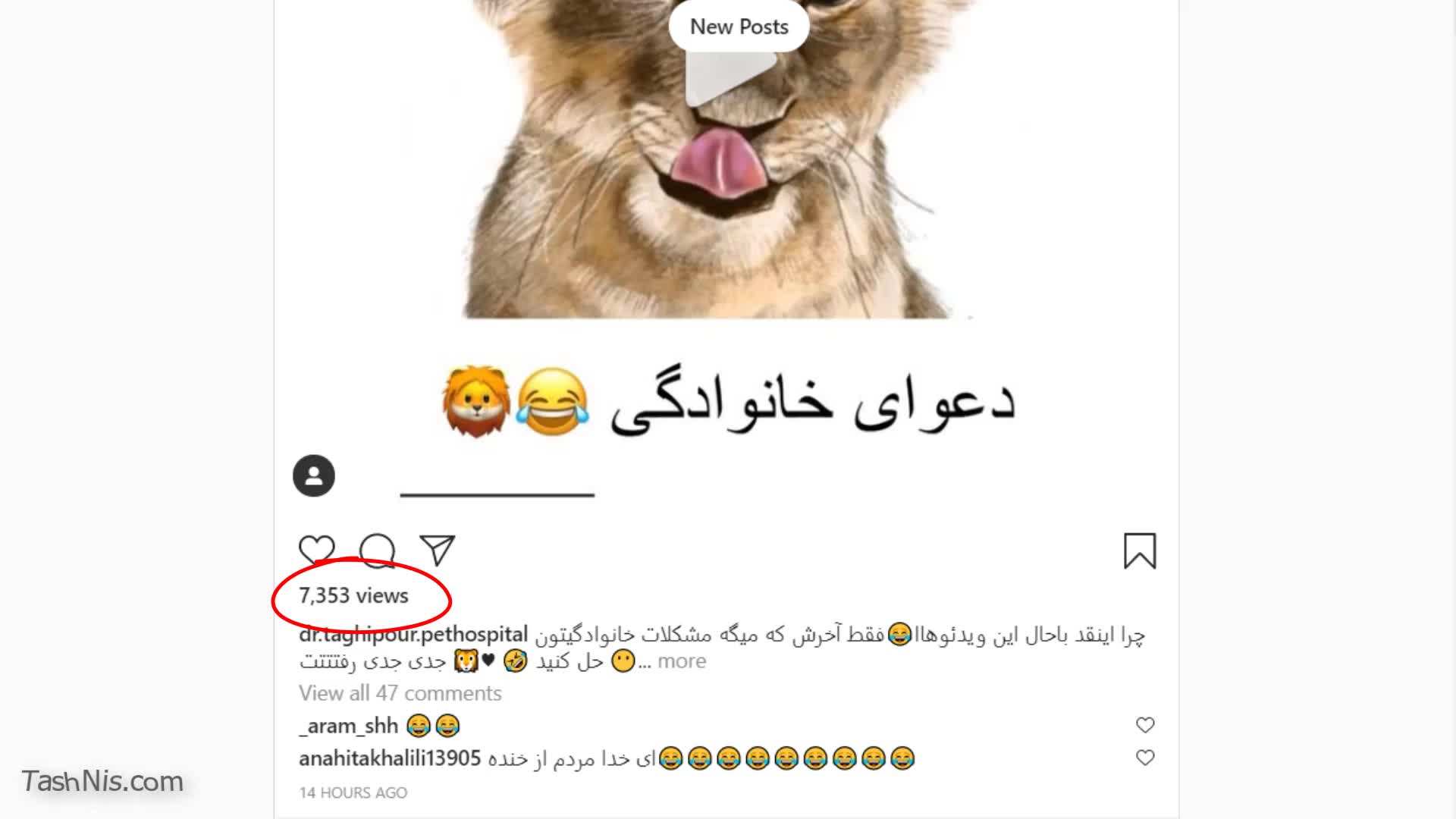The image size is (1456, 819).
Task: Click the TashNis.com watermark
Action: tap(102, 782)
